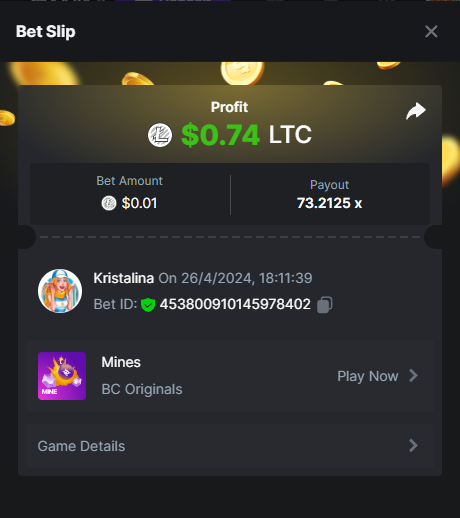The height and width of the screenshot is (518, 460).
Task: Click the 73.2125 x payout value
Action: pyautogui.click(x=329, y=203)
